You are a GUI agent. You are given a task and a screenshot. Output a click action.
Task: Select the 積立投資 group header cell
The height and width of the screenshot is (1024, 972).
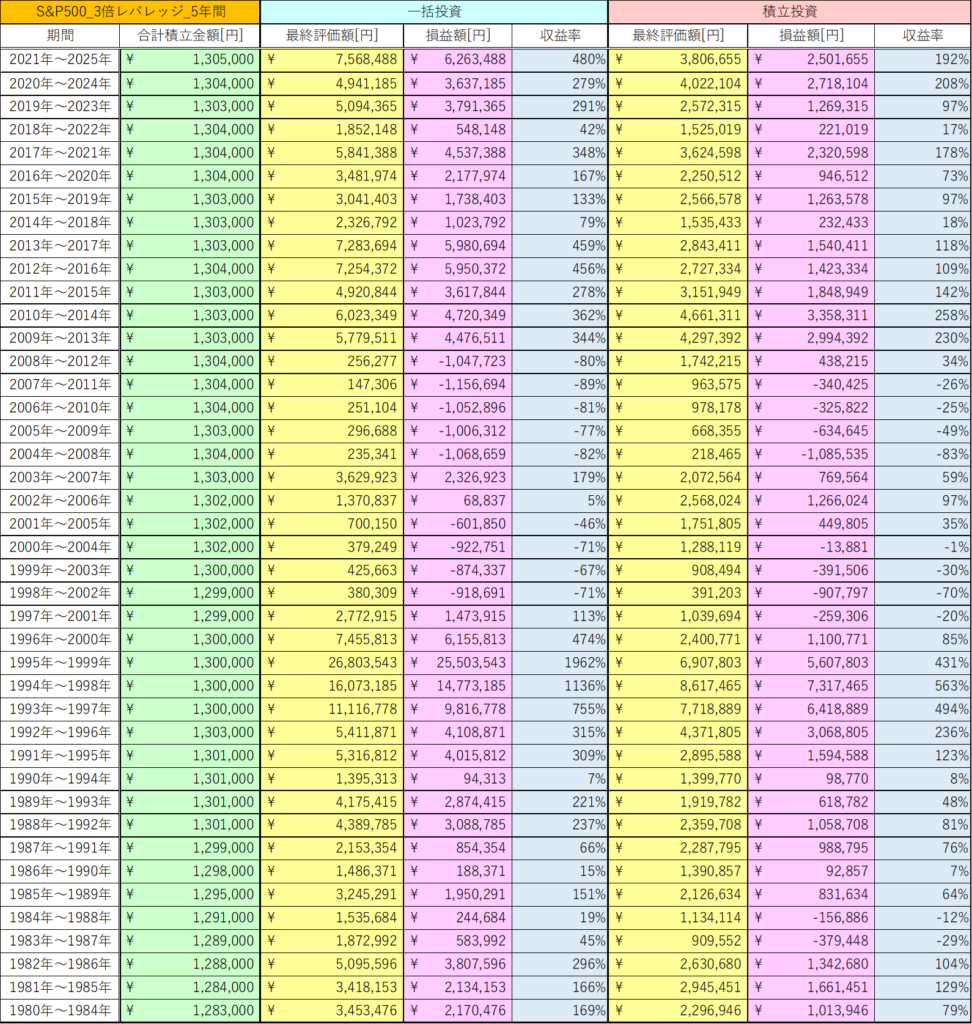[x=789, y=12]
